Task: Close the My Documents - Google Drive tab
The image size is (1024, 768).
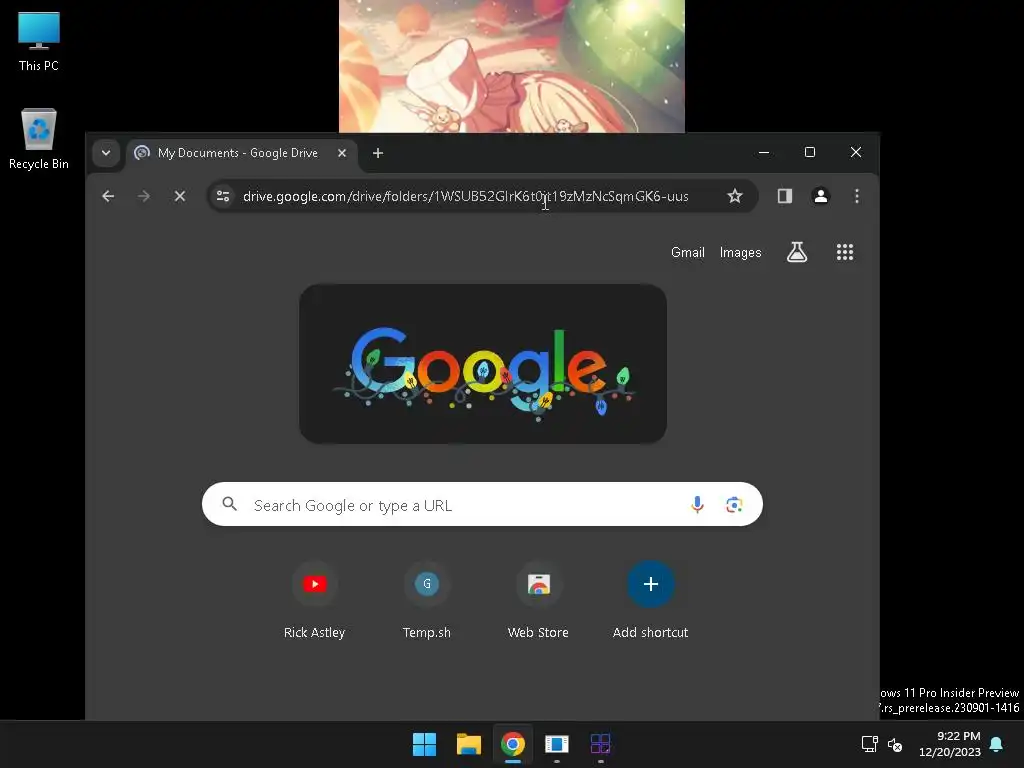Action: coord(342,153)
